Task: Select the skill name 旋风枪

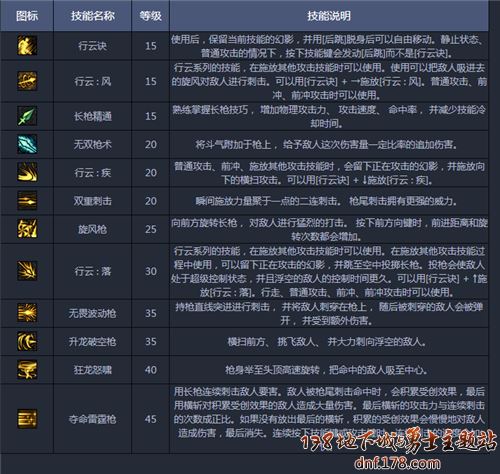Action: coord(92,229)
